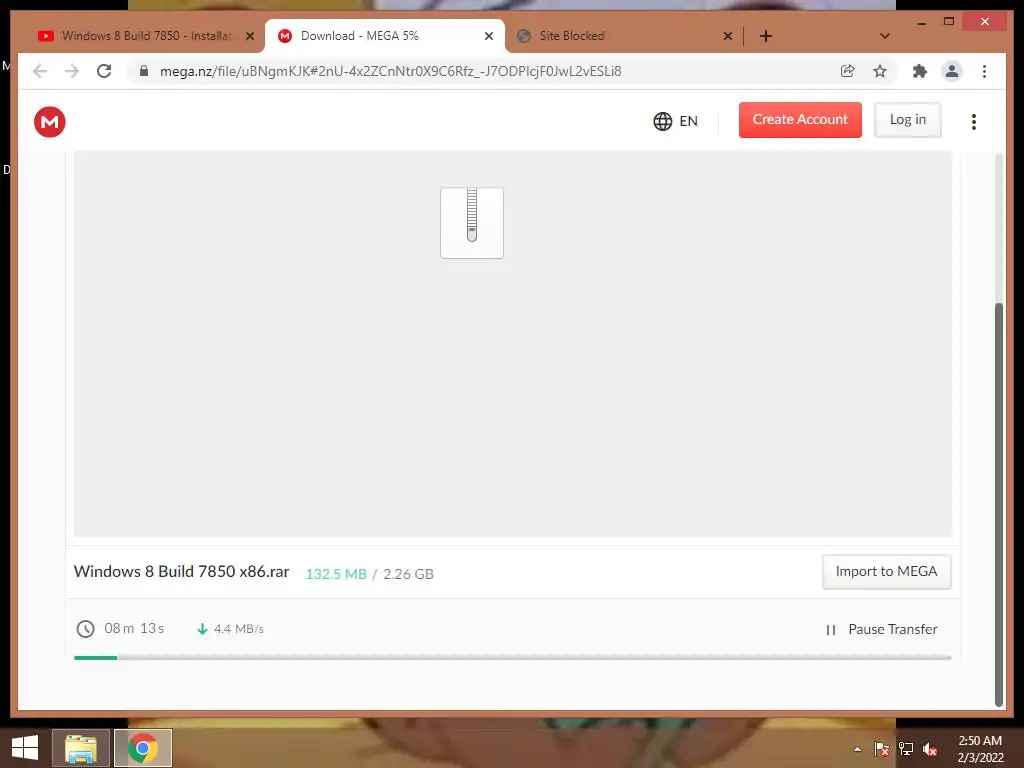Minimize the Chrome window
This screenshot has width=1024, height=768.
pos(921,22)
